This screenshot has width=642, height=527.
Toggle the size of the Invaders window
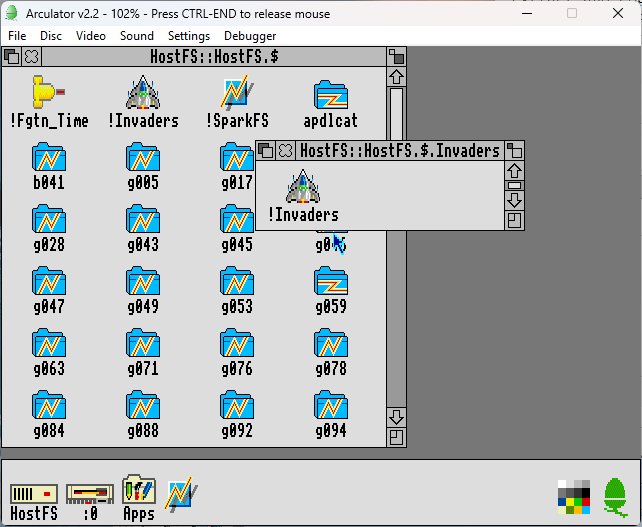pos(514,151)
